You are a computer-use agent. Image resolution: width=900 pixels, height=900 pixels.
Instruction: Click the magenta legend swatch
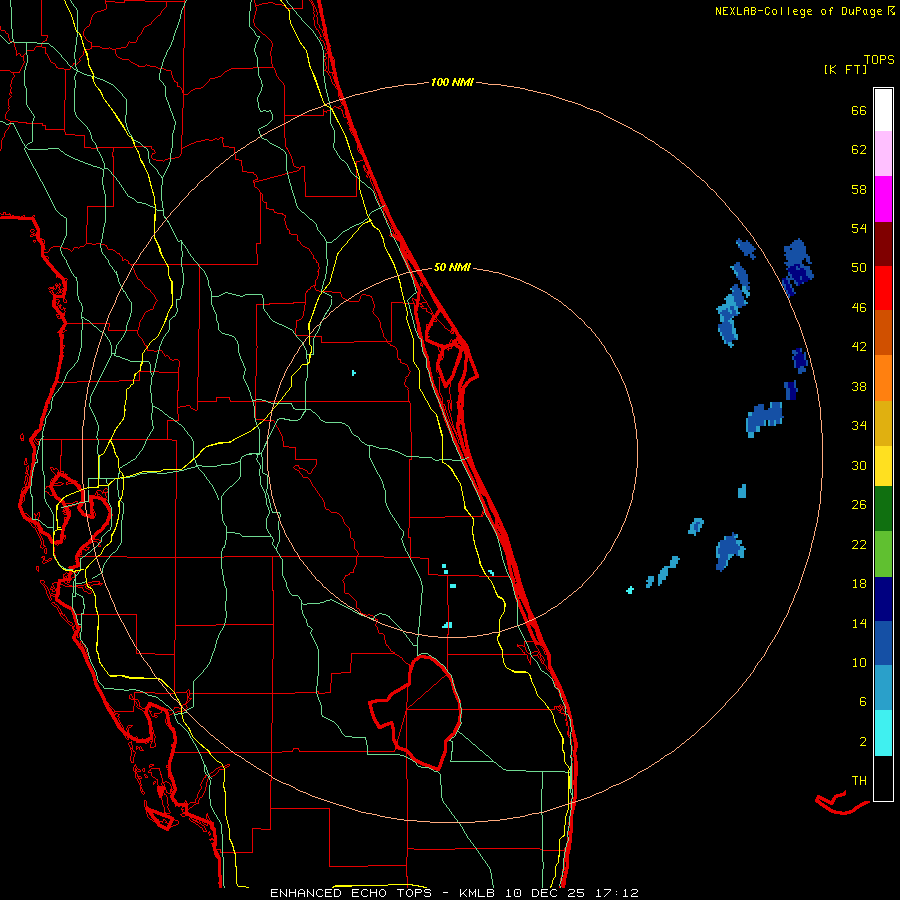pyautogui.click(x=883, y=199)
